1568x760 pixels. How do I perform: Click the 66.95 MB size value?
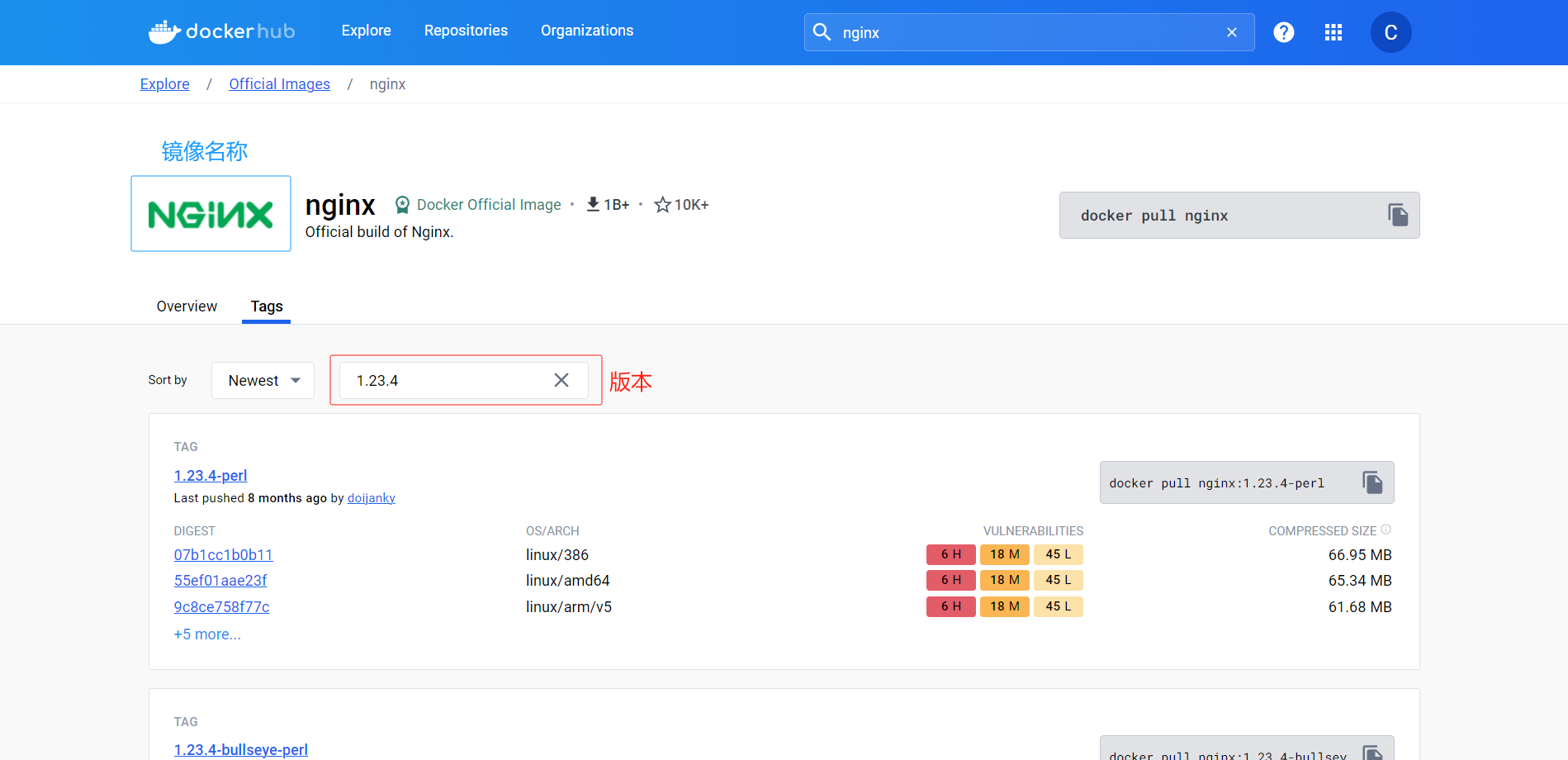coord(1359,555)
